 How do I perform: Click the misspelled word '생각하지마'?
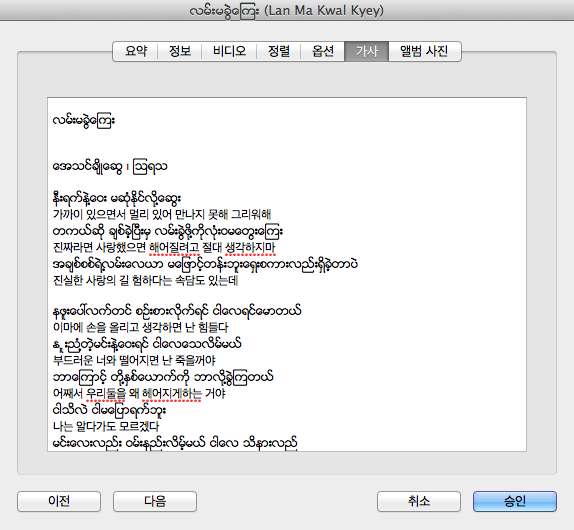pos(250,247)
